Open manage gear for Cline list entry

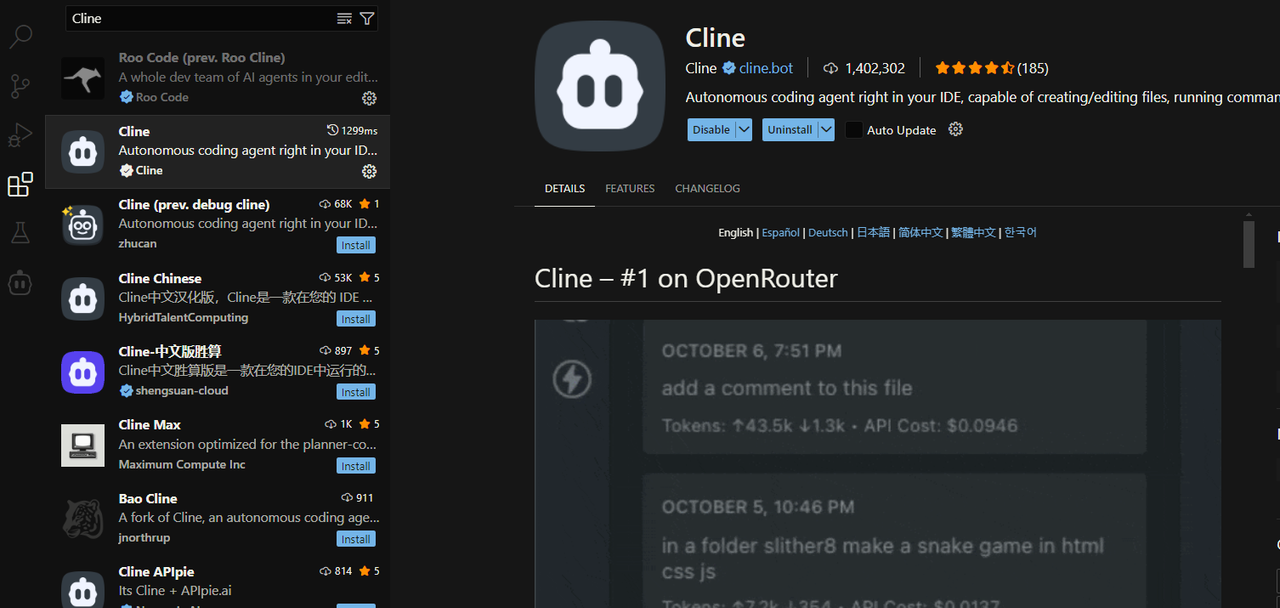click(x=369, y=171)
